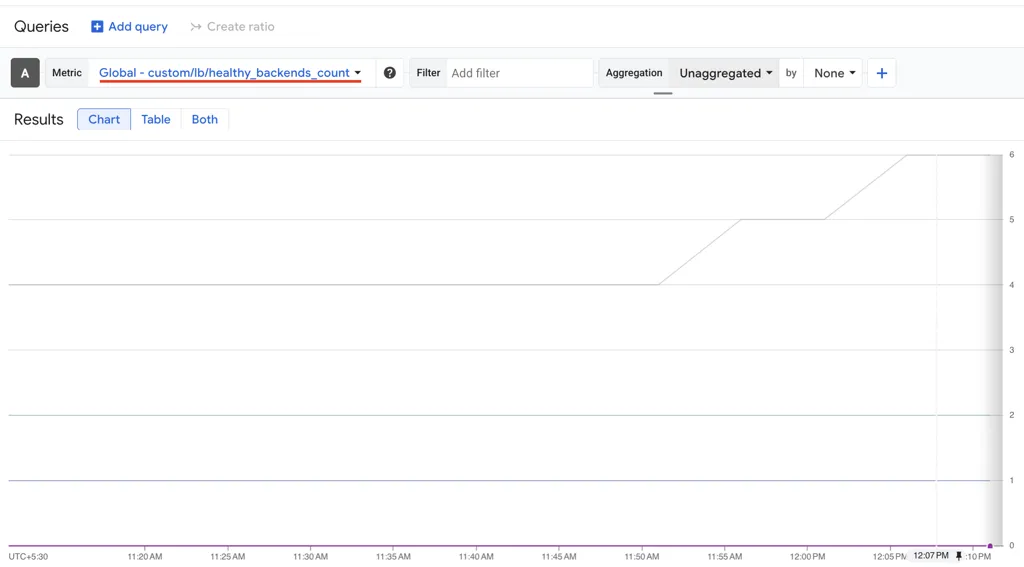The image size is (1024, 567).
Task: Click the Add query plus icon
Action: point(97,27)
